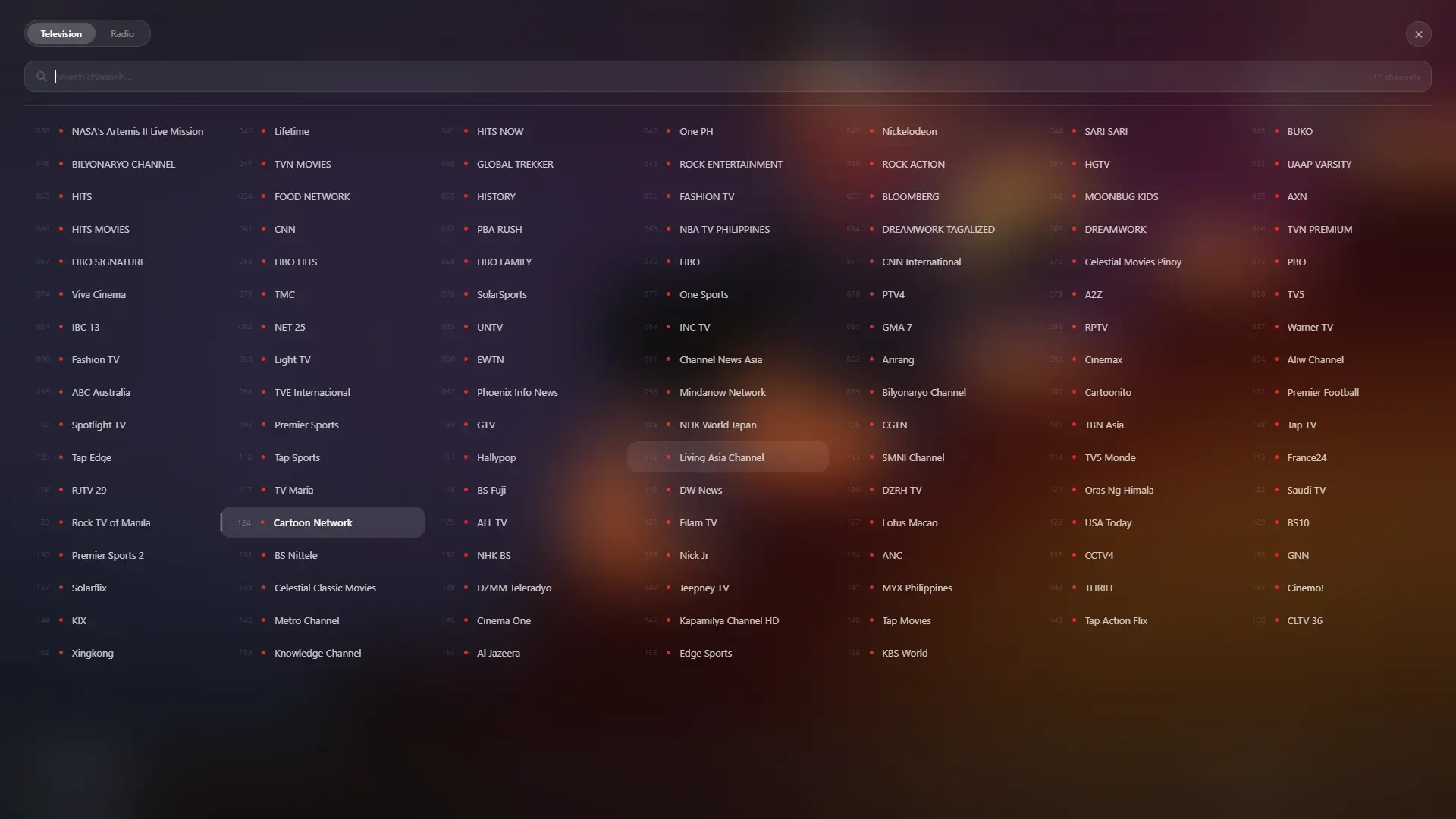
Task: Select Tap Action Flix channel
Action: pyautogui.click(x=1132, y=620)
